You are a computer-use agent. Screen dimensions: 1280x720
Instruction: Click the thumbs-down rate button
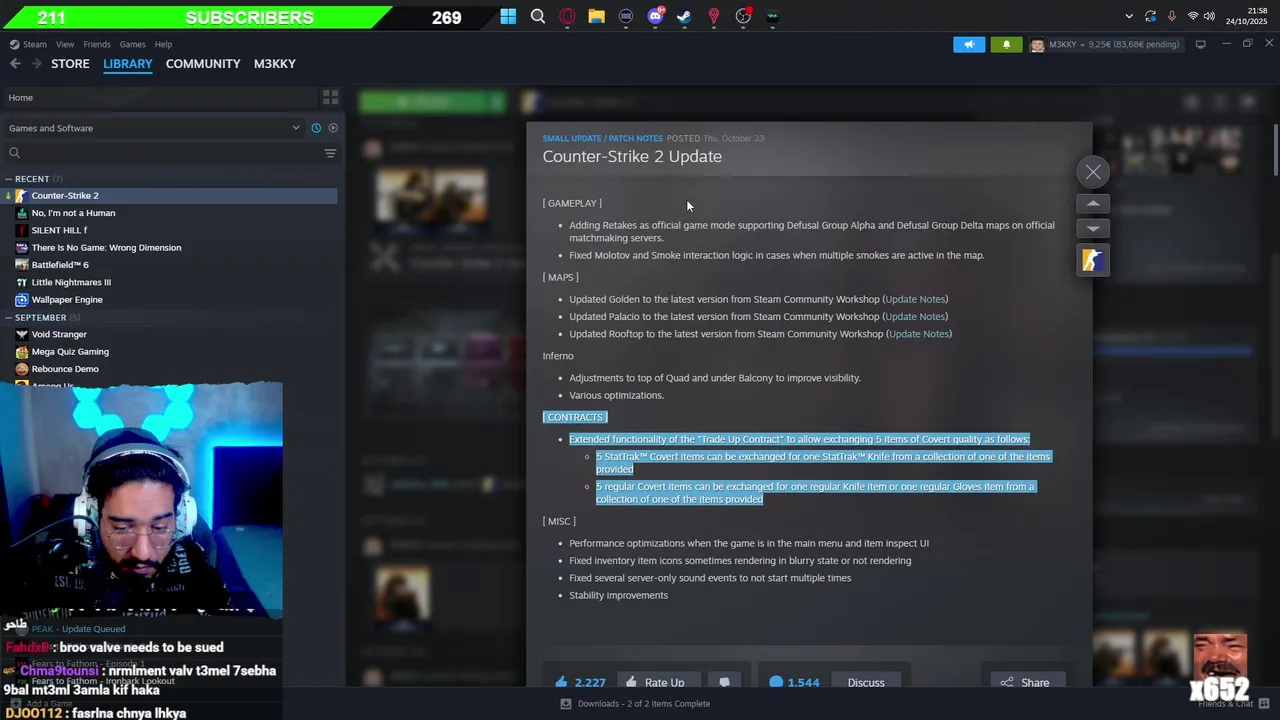point(724,682)
